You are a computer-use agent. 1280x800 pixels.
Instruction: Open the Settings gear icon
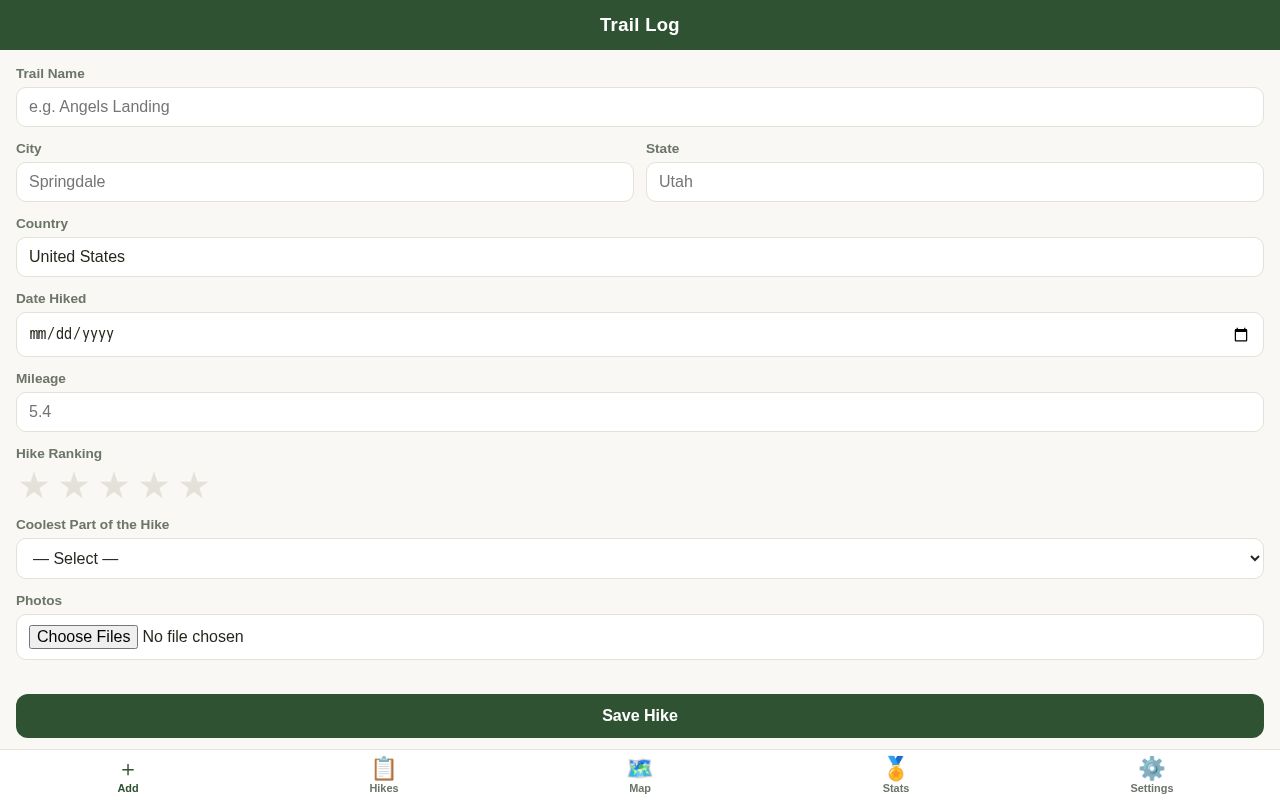(1152, 769)
